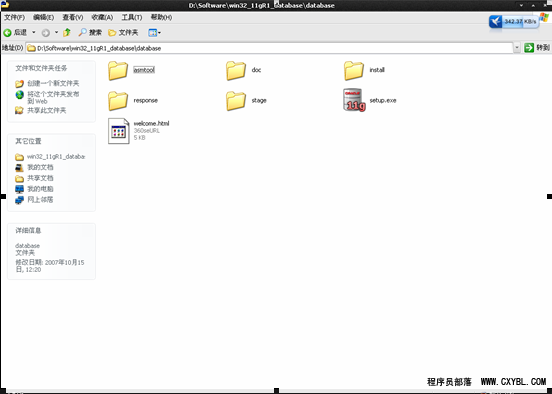552x394 pixels.
Task: Select the asmtool folder name label
Action: point(144,70)
